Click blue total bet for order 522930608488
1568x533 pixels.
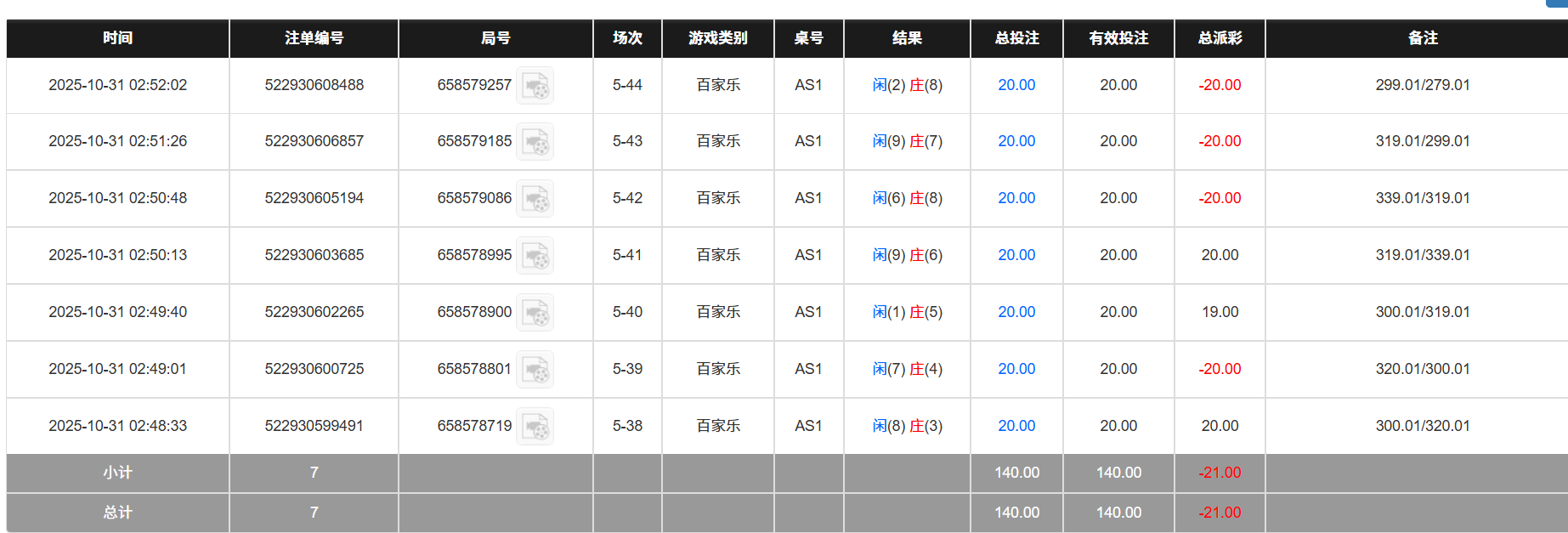coord(1016,85)
